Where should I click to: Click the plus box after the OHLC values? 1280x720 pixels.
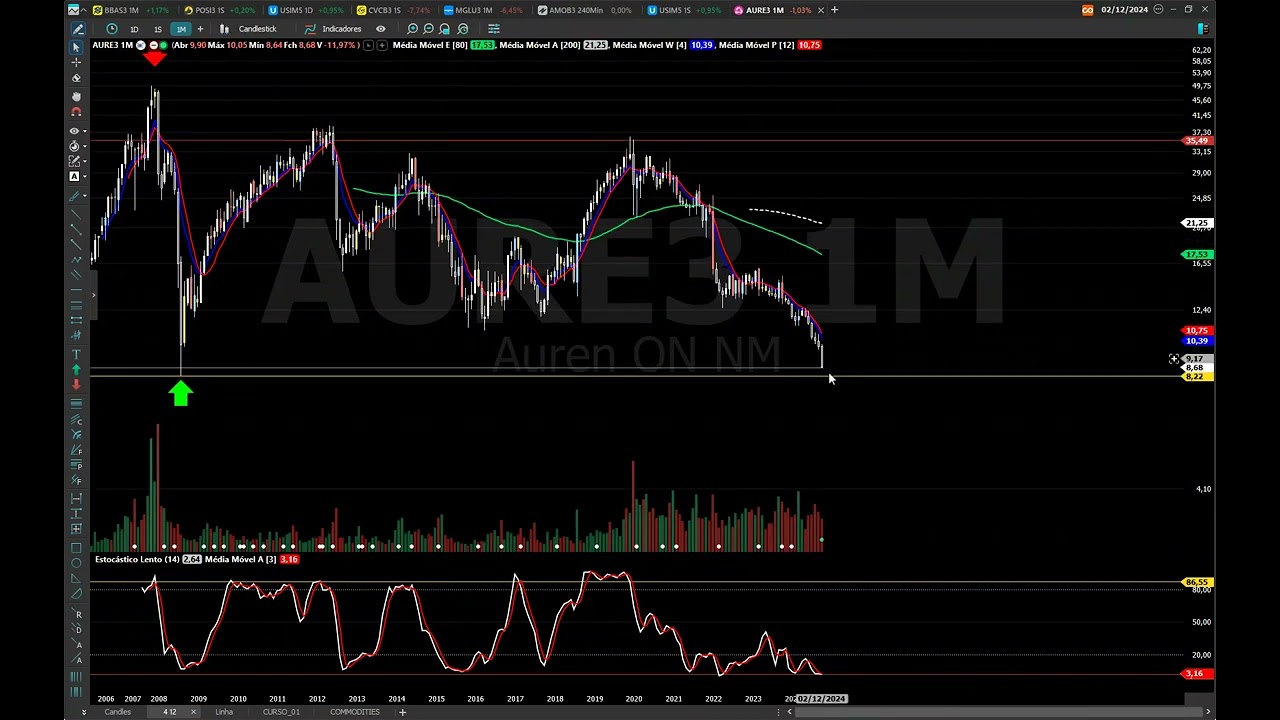point(382,45)
